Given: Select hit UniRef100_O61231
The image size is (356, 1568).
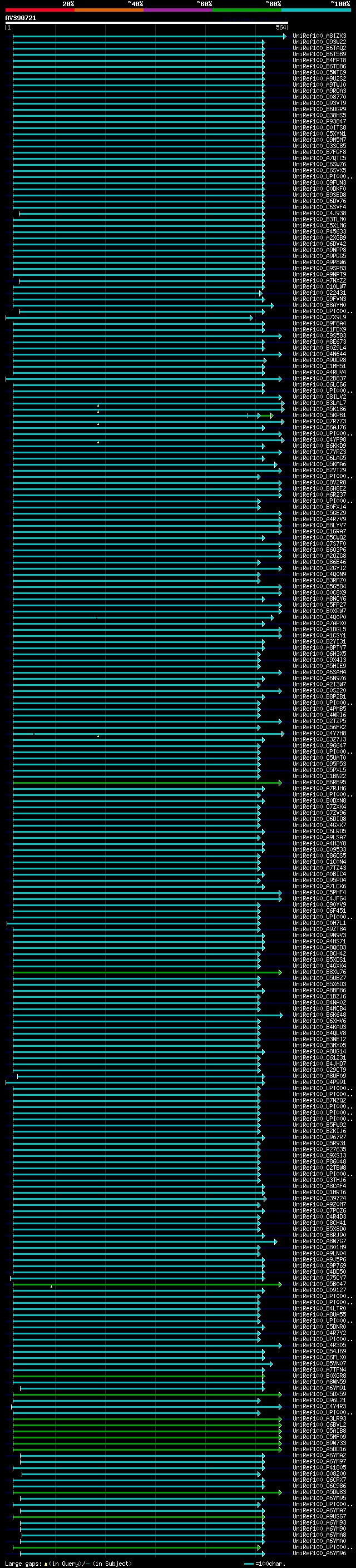Looking at the screenshot, I should click(319, 1057).
